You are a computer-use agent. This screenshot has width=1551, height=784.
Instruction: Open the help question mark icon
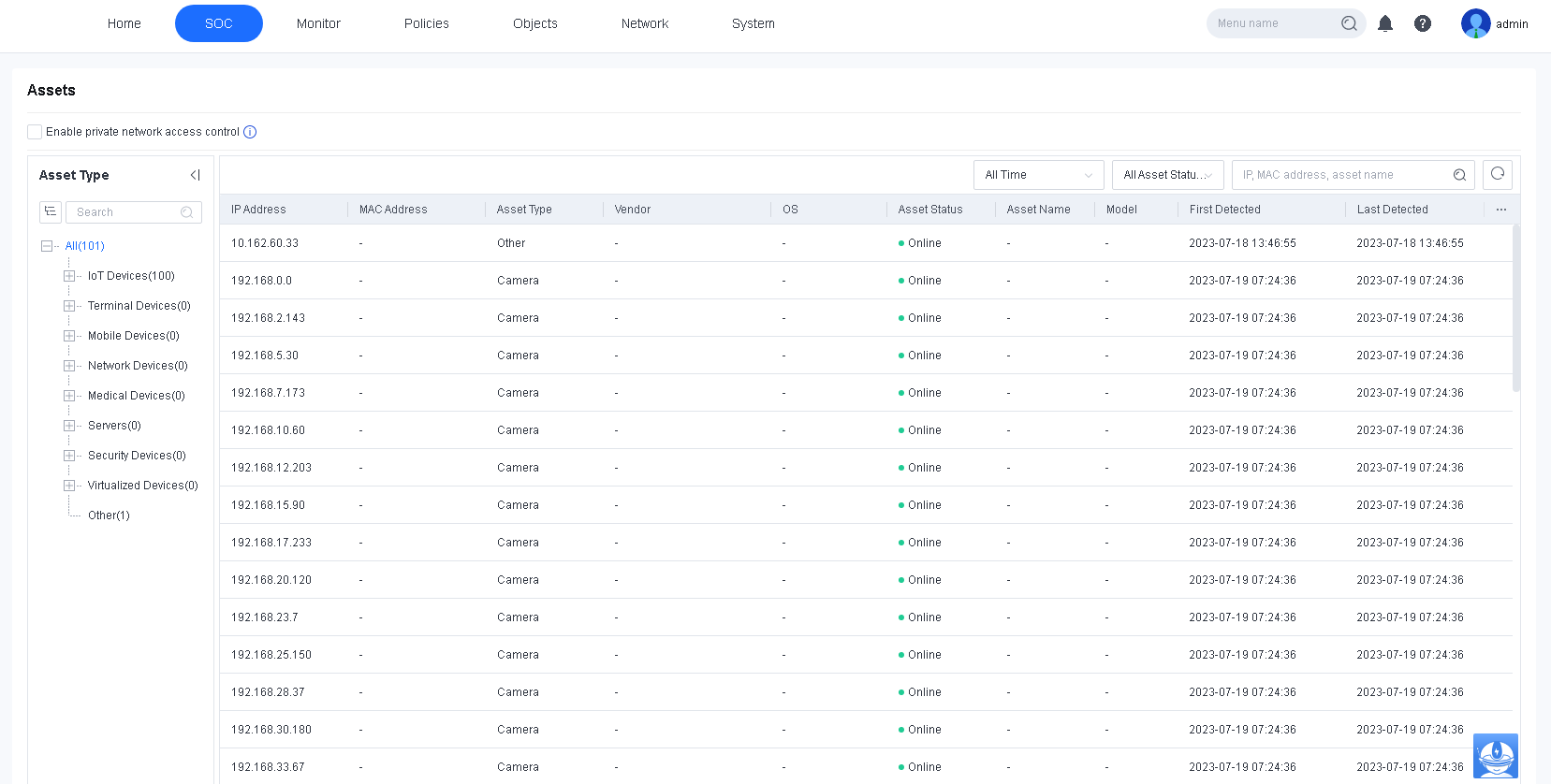1422,23
